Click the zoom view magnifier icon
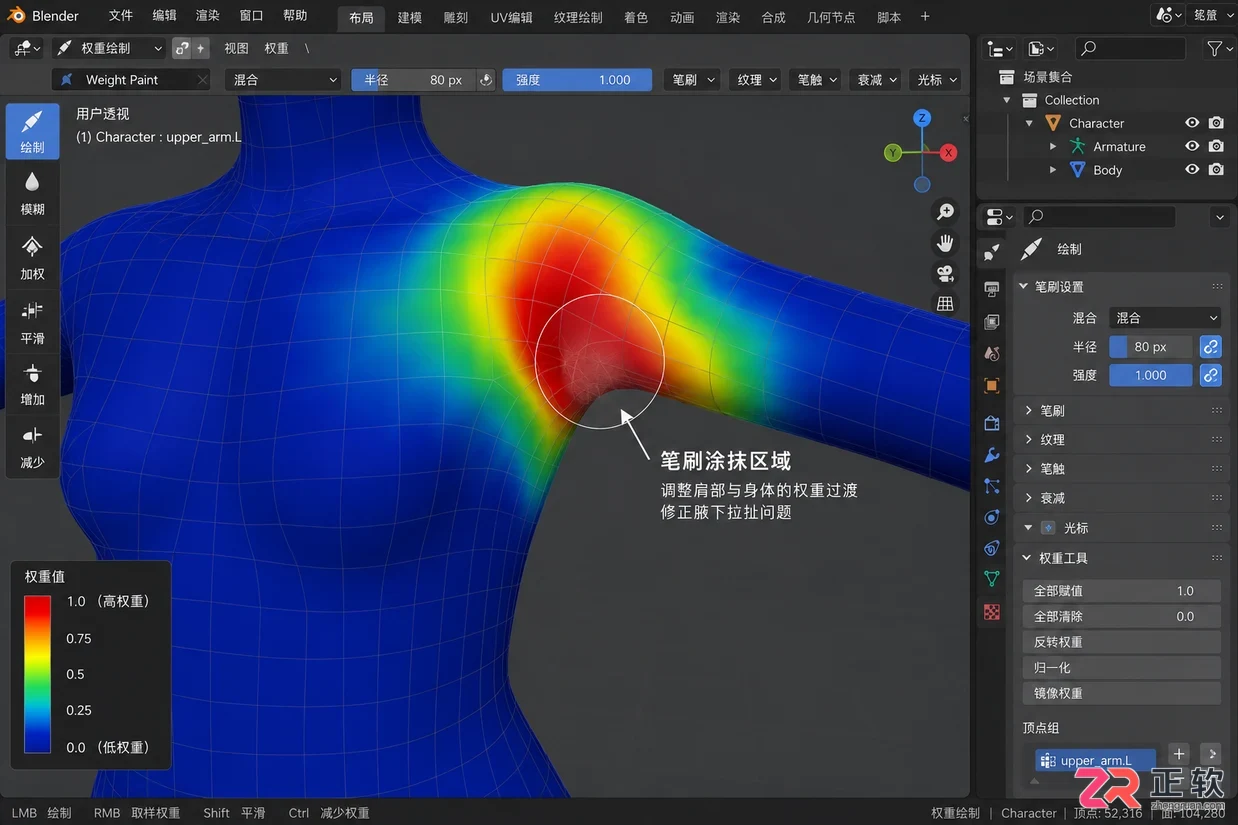This screenshot has height=825, width=1238. click(x=945, y=212)
